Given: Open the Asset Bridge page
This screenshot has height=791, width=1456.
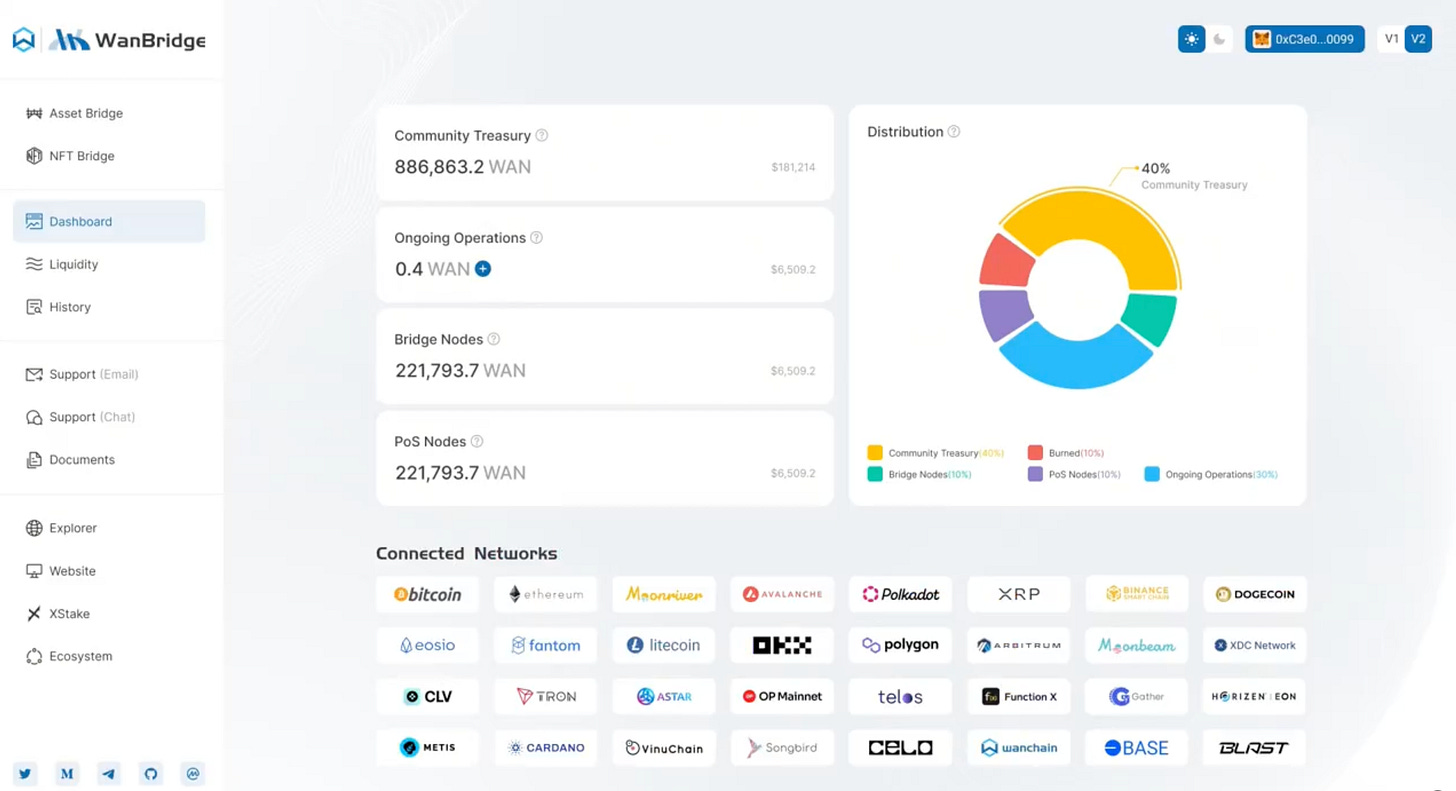Looking at the screenshot, I should pyautogui.click(x=108, y=113).
